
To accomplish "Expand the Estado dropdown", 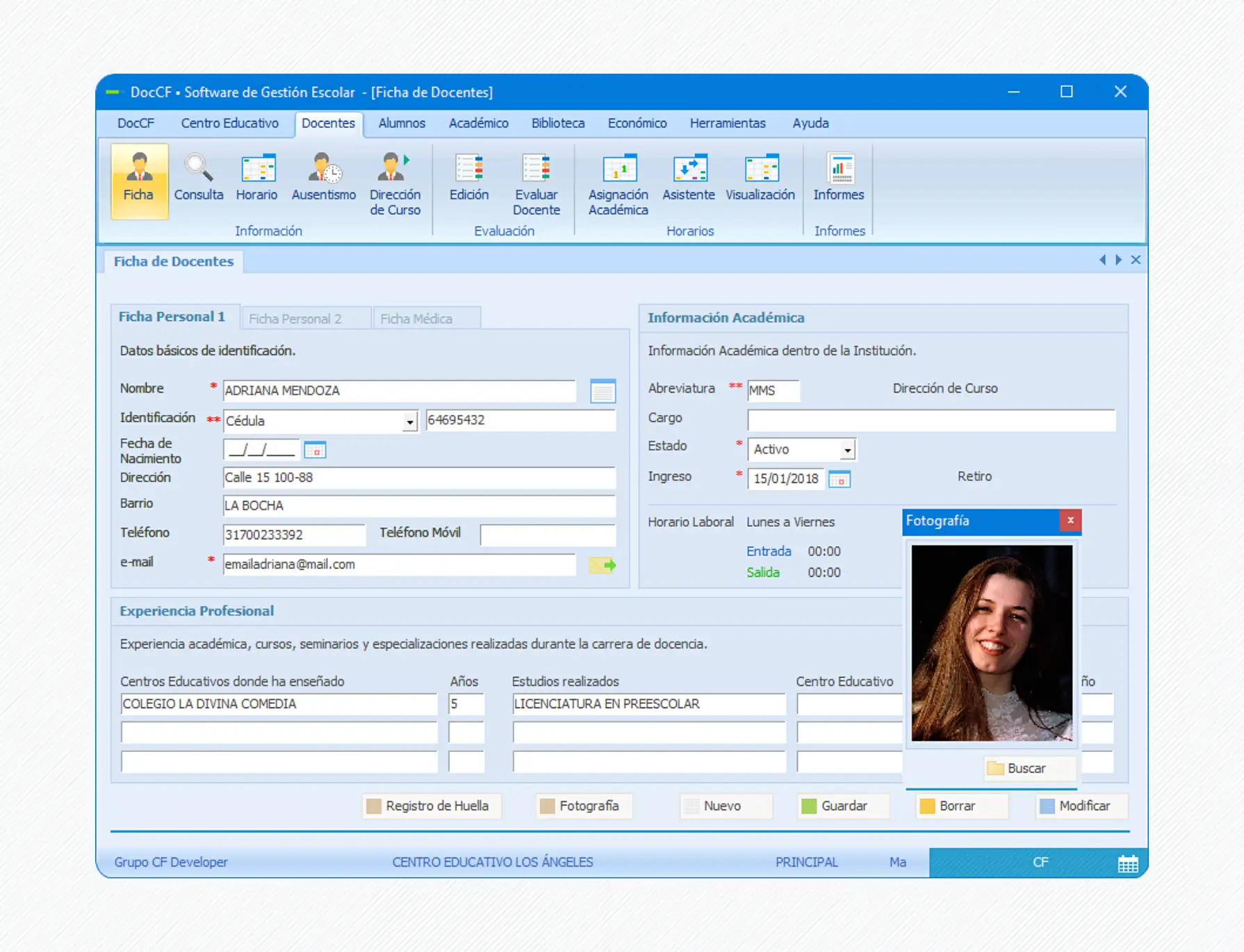I will [847, 450].
